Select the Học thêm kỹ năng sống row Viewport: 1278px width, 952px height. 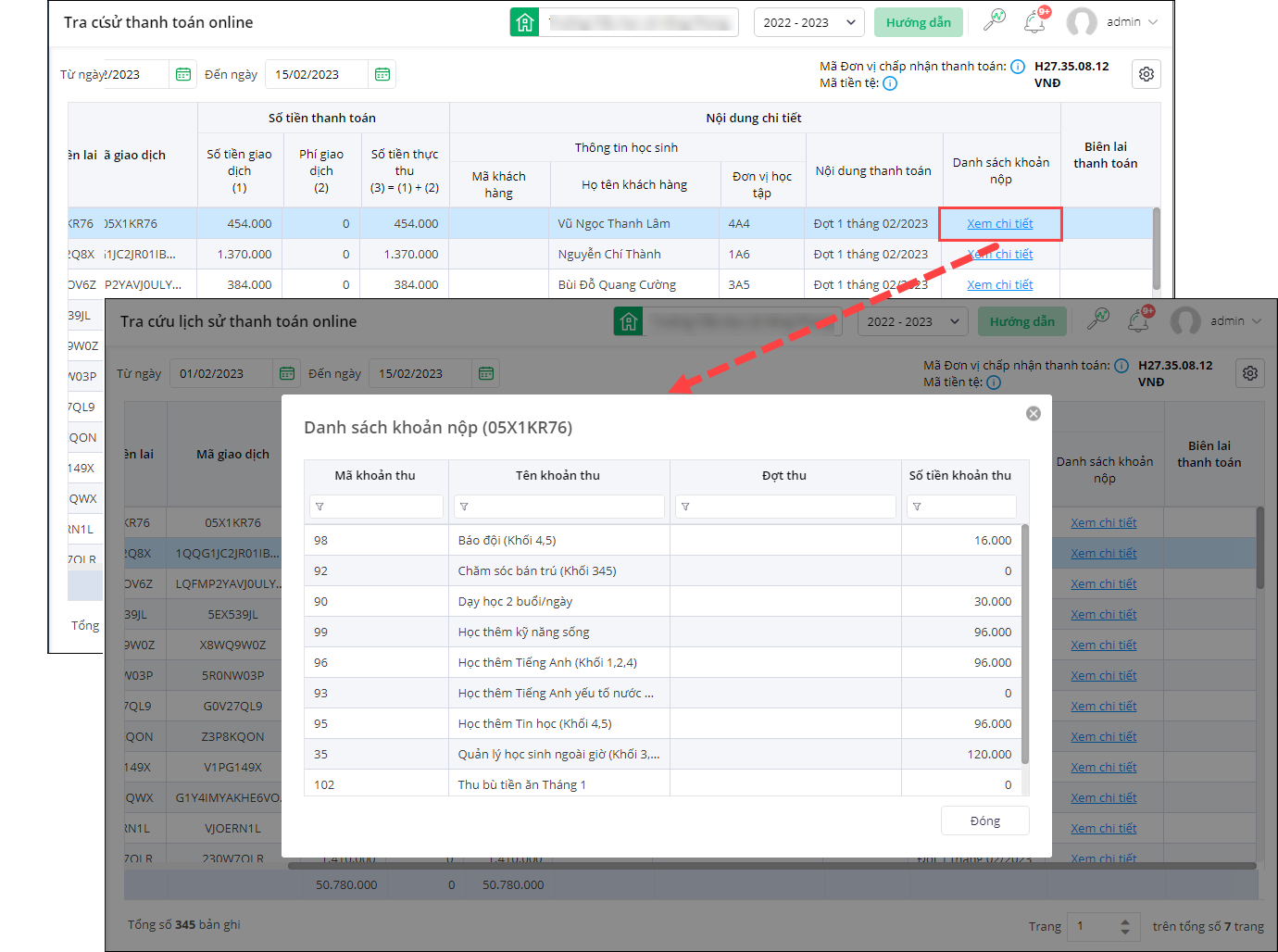pos(663,632)
